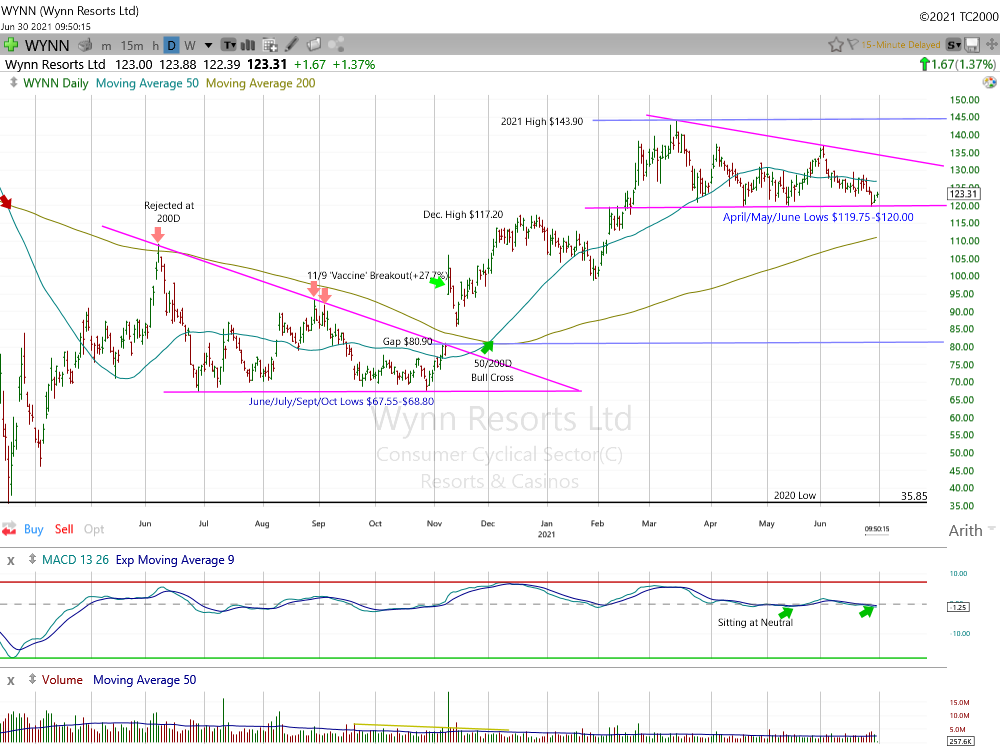Open the MACD 13 26 indicator label
The height and width of the screenshot is (750, 1000).
pyautogui.click(x=75, y=559)
